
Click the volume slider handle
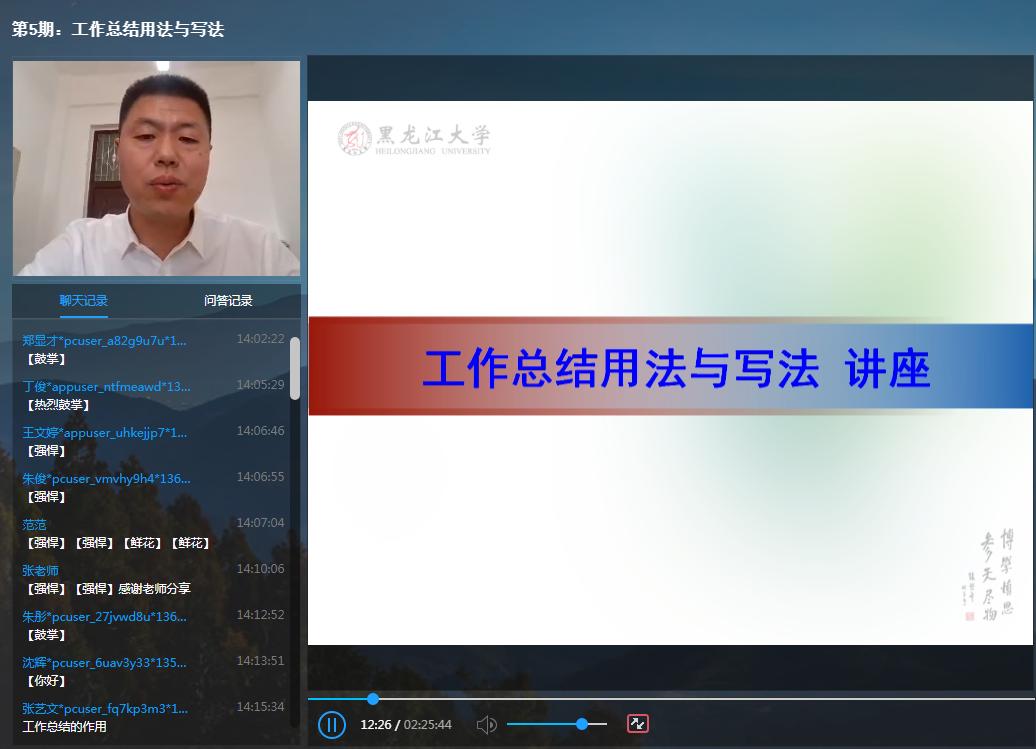[x=581, y=723]
